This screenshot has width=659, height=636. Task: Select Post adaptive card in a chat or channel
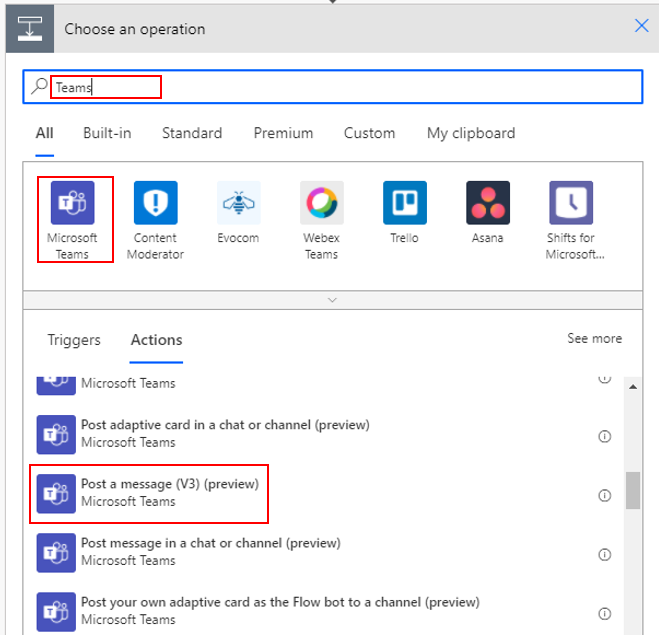pyautogui.click(x=225, y=425)
